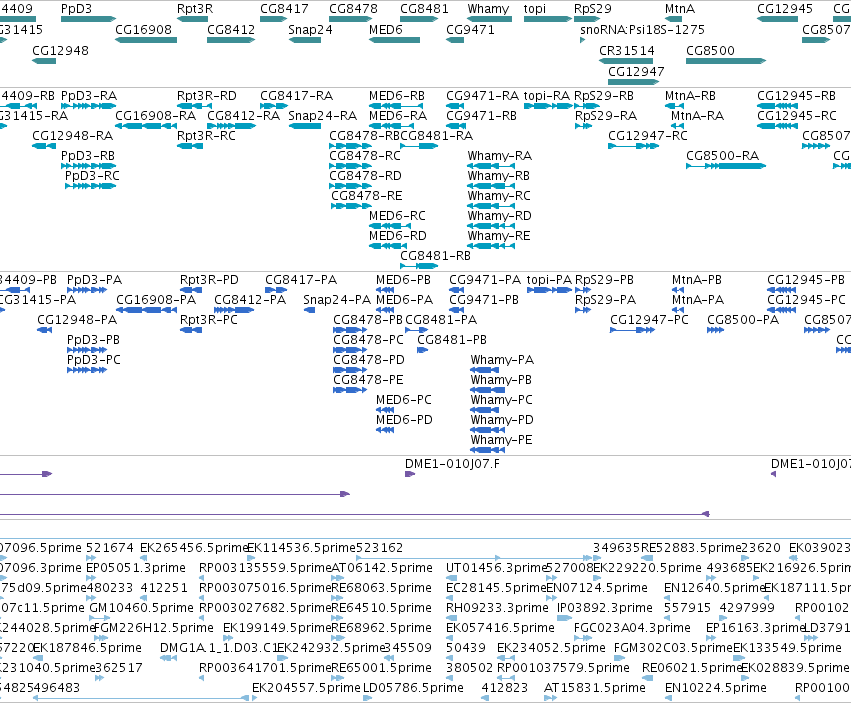851x703 pixels.
Task: Click the MED6 gene label
Action: pos(386,29)
